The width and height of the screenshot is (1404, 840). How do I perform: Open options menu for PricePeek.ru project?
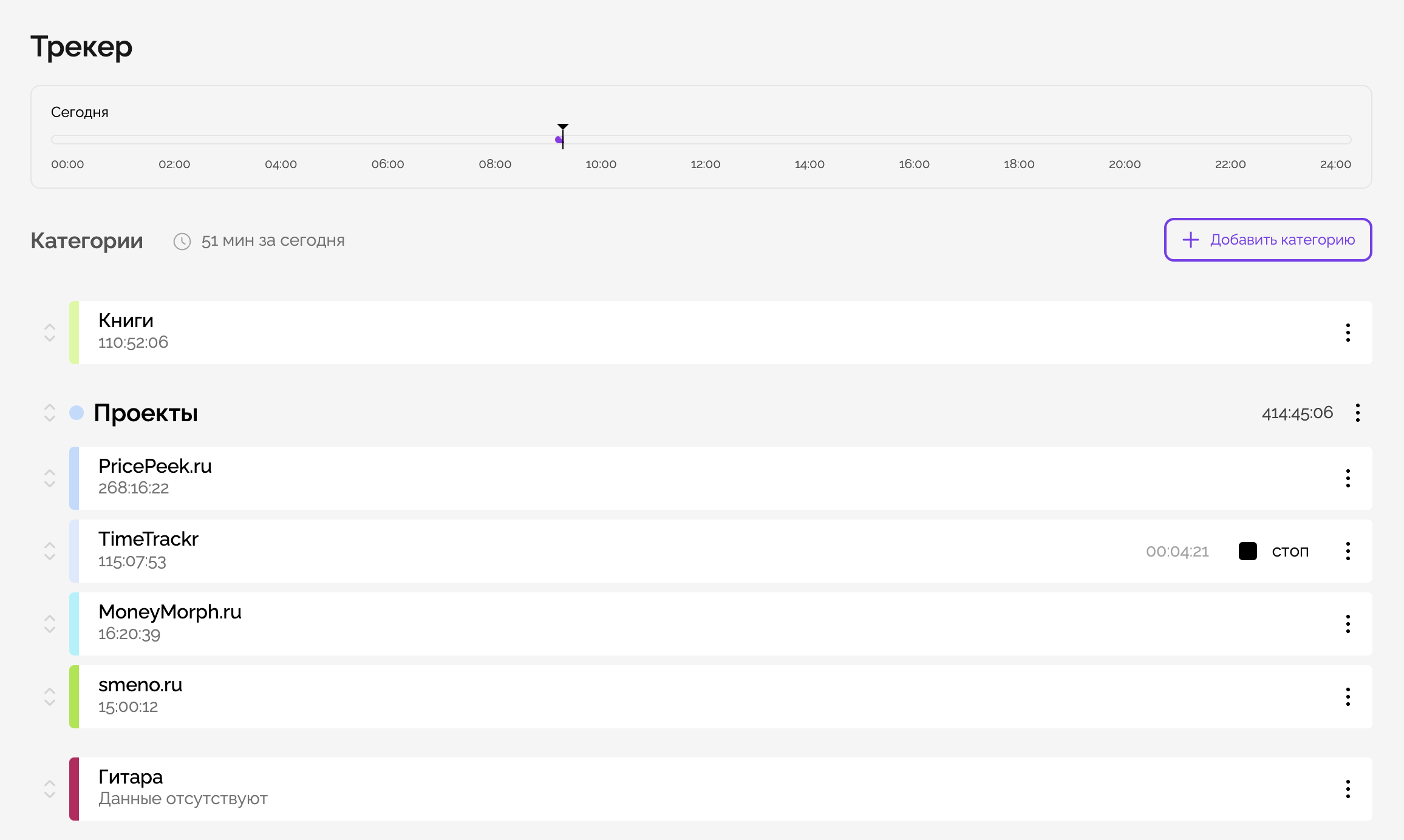click(x=1349, y=478)
